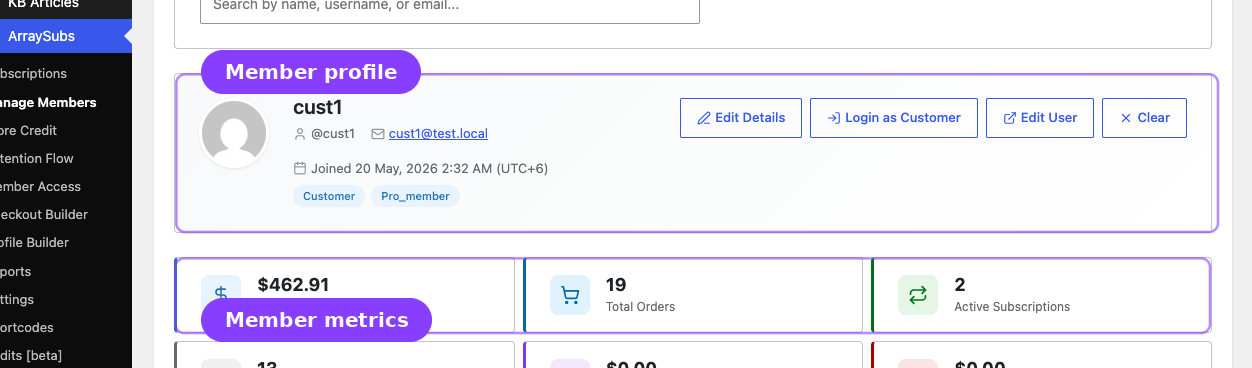This screenshot has width=1252, height=368.
Task: Click the envelope icon beside the email
Action: [377, 133]
